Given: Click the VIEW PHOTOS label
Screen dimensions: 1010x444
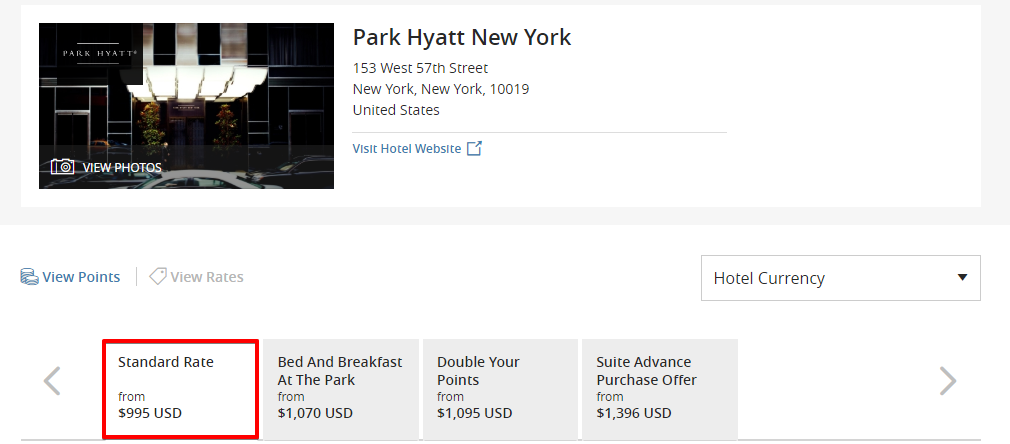Looking at the screenshot, I should [x=122, y=168].
